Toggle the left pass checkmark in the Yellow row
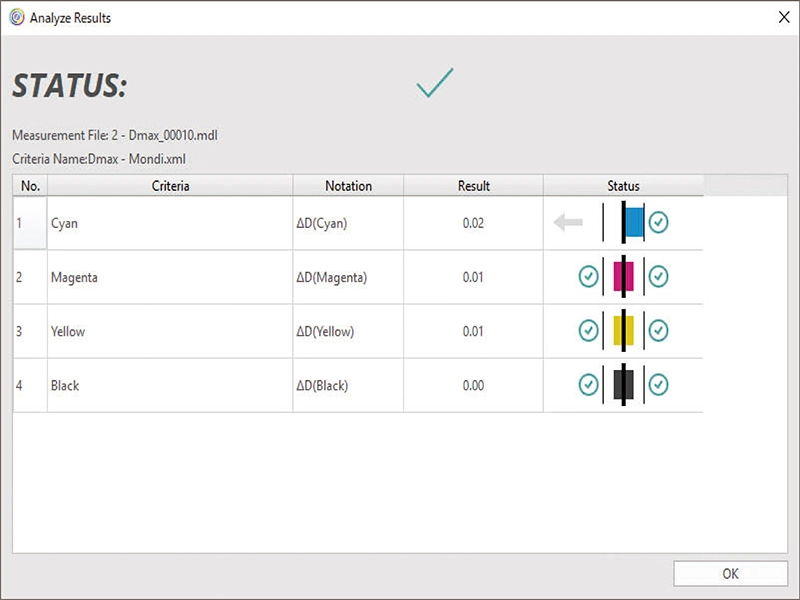800x600 pixels. point(590,331)
